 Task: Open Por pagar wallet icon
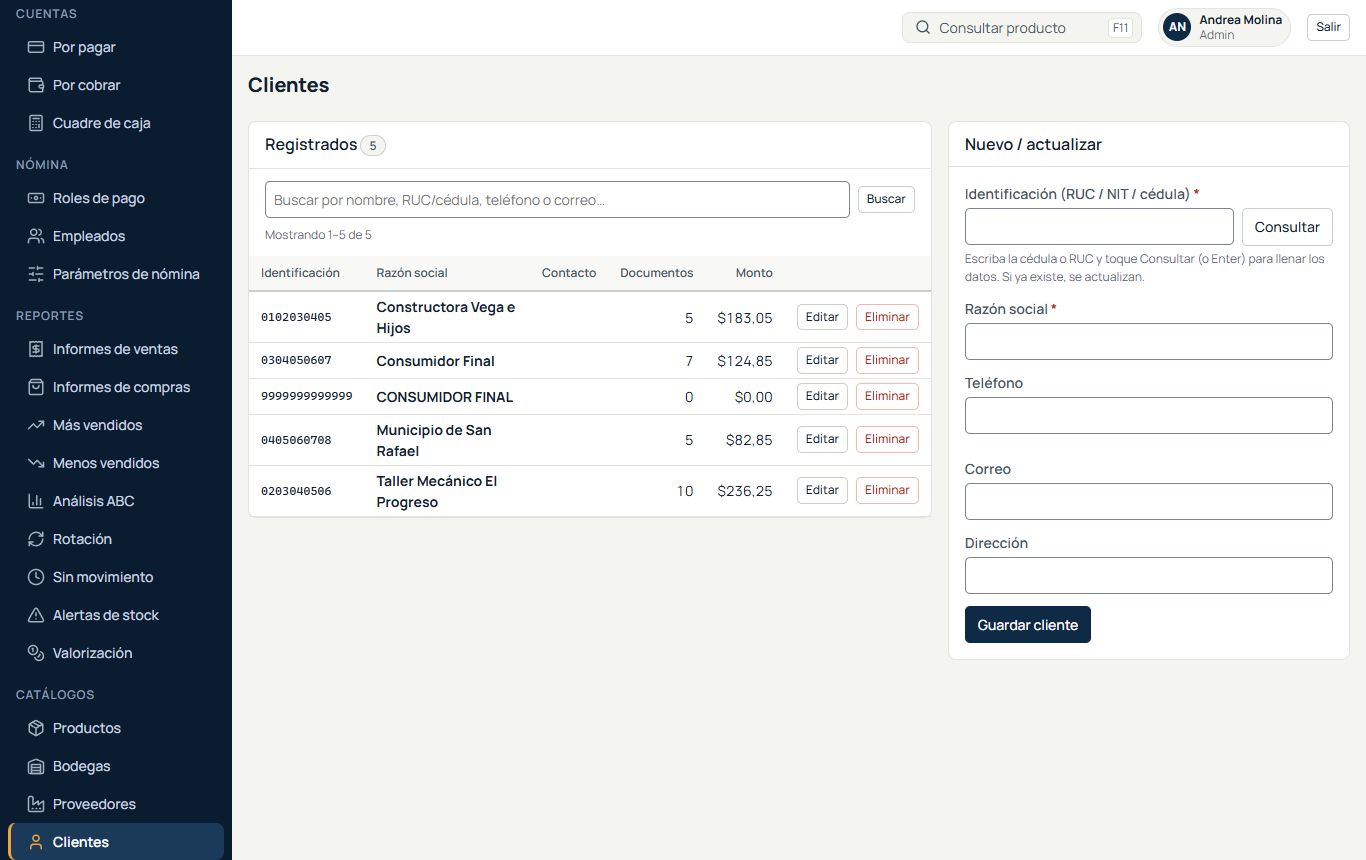point(36,47)
